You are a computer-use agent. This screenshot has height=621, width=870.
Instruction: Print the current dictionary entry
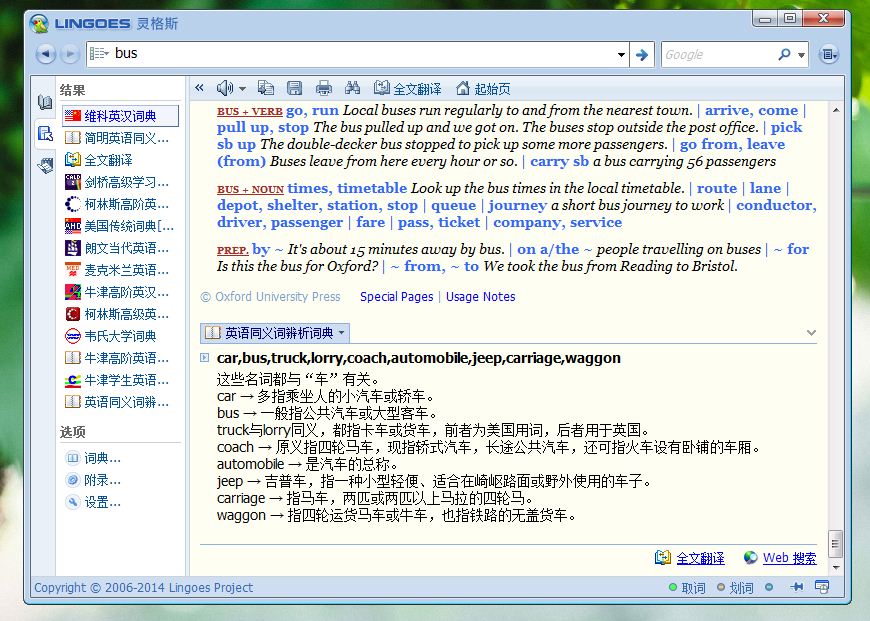tap(323, 88)
